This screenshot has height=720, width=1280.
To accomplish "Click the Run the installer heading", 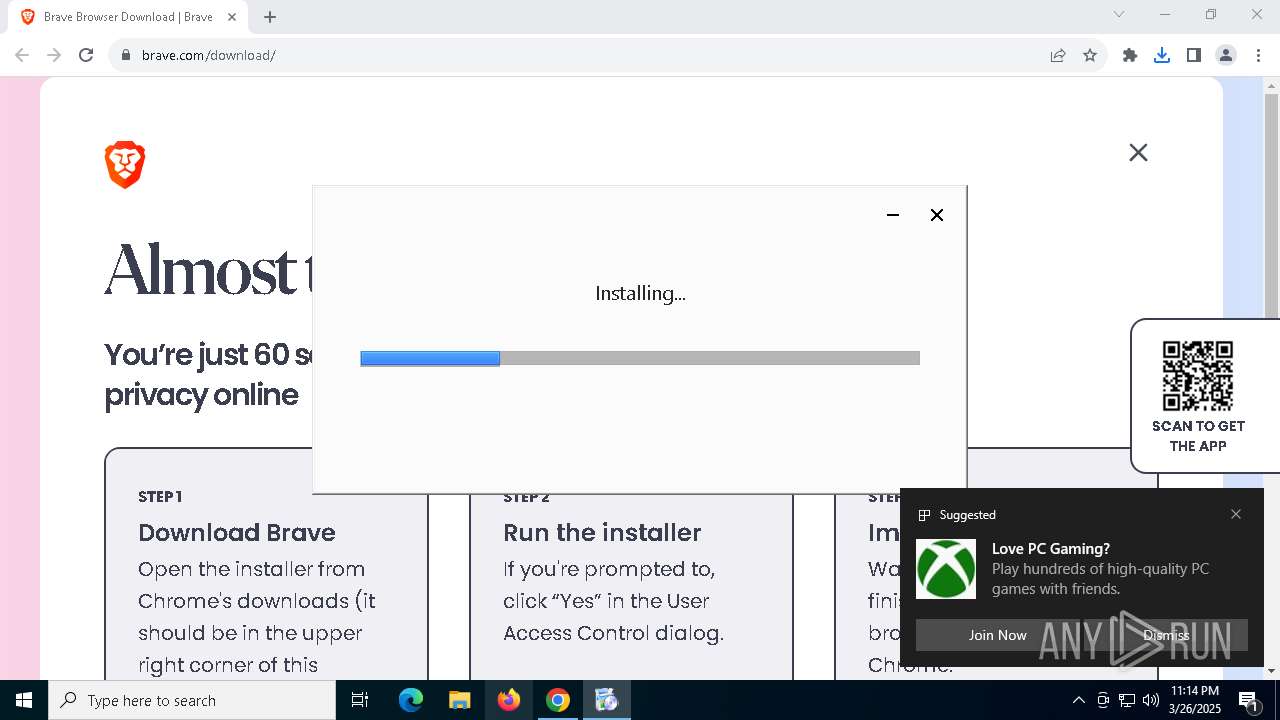I will click(602, 532).
